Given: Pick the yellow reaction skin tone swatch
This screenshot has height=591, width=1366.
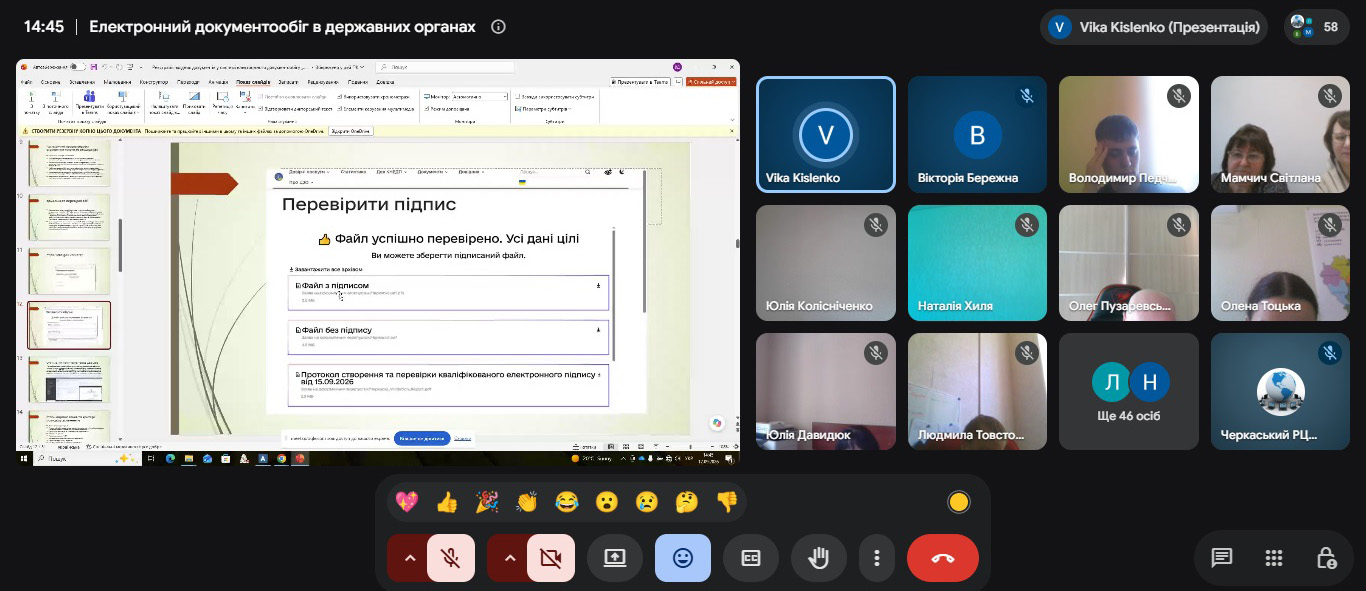Looking at the screenshot, I should tap(959, 502).
